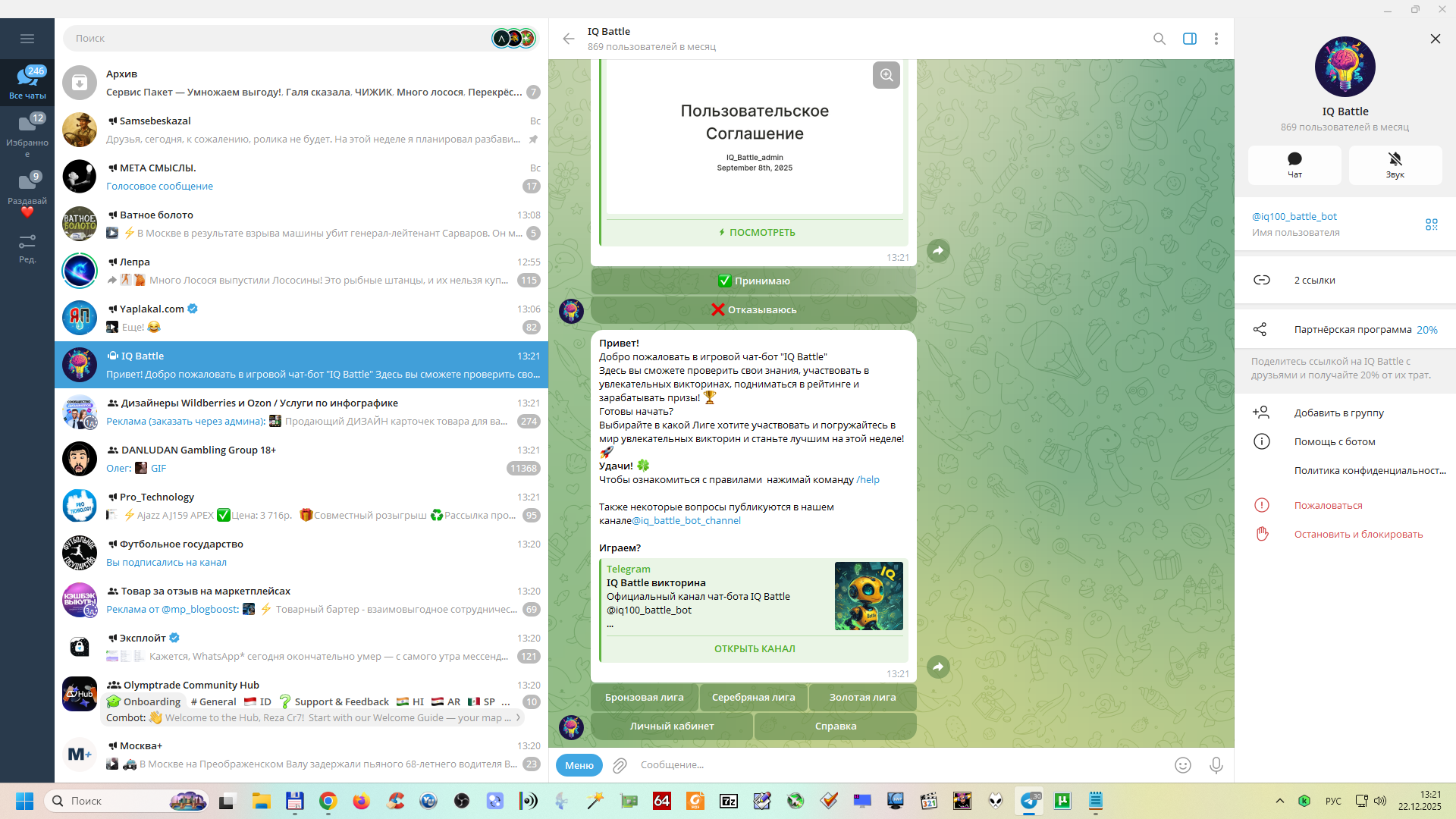Image resolution: width=1456 pixels, height=819 pixels.
Task: Click the microphone voice message icon
Action: click(1216, 765)
